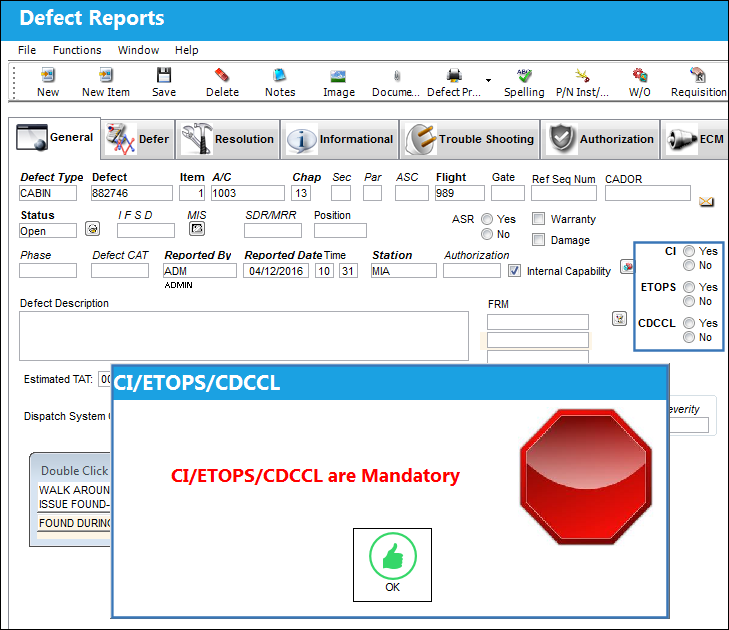Select CDCCL Yes radio button
The image size is (729, 630).
pos(689,323)
